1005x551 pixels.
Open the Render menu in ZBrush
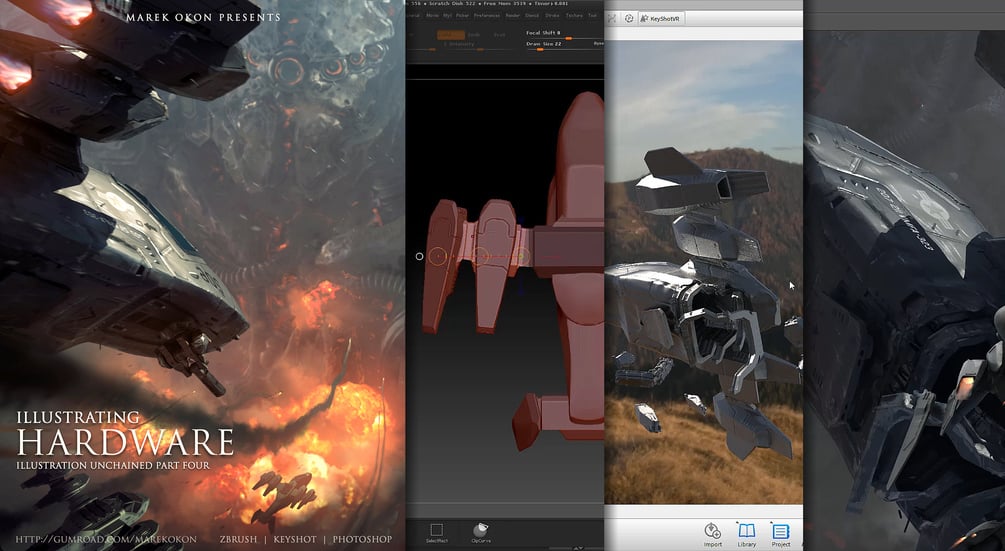pos(513,15)
